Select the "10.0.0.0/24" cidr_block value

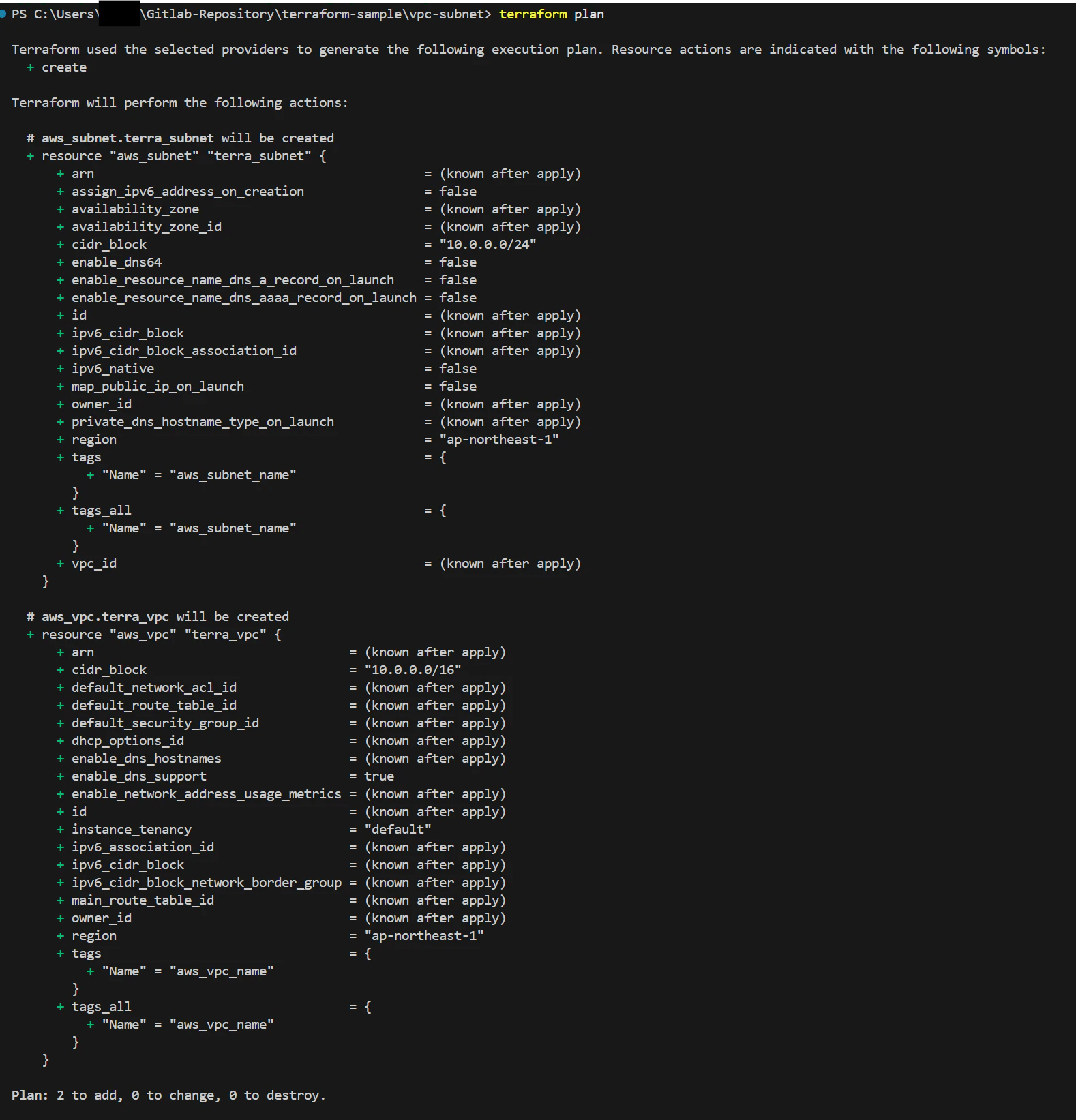[x=488, y=245]
